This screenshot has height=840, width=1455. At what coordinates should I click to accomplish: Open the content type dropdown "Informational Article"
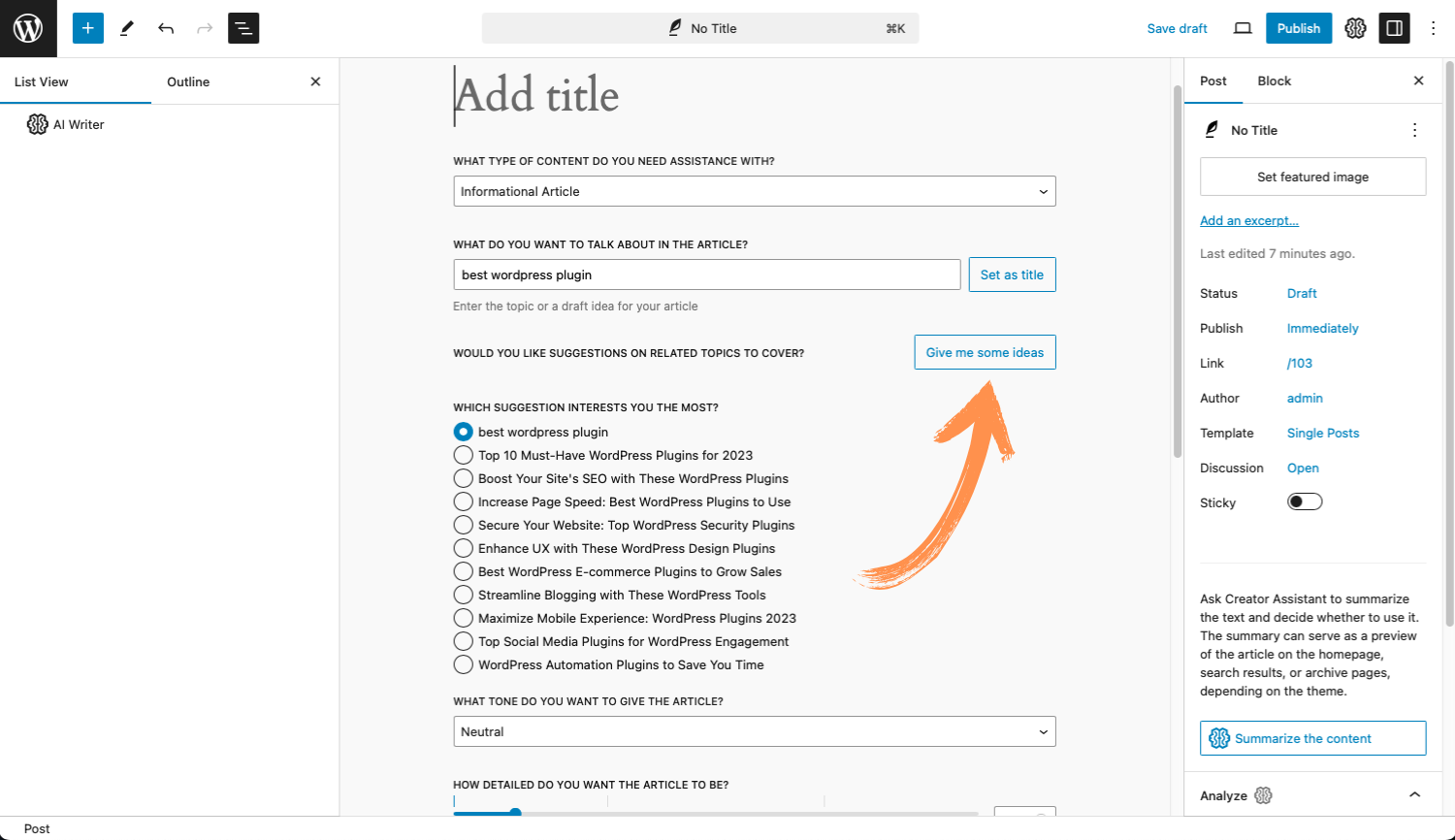[x=754, y=191]
